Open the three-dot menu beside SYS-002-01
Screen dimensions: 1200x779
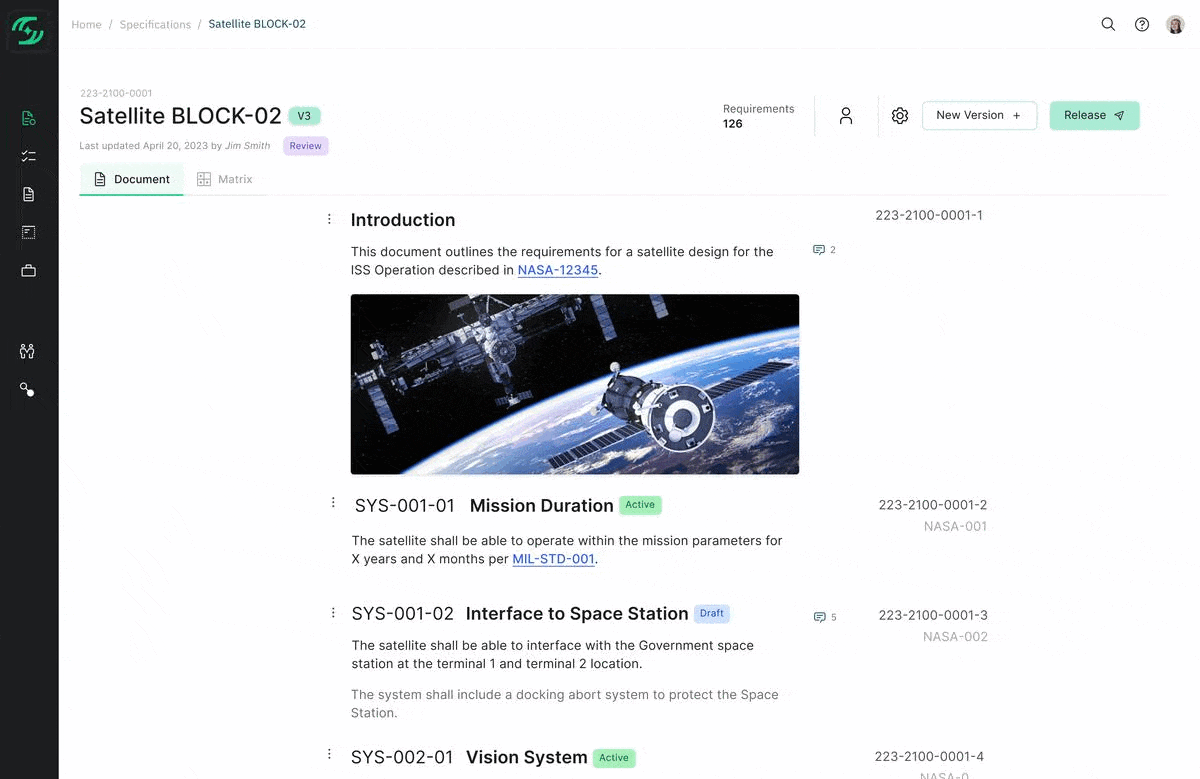330,755
